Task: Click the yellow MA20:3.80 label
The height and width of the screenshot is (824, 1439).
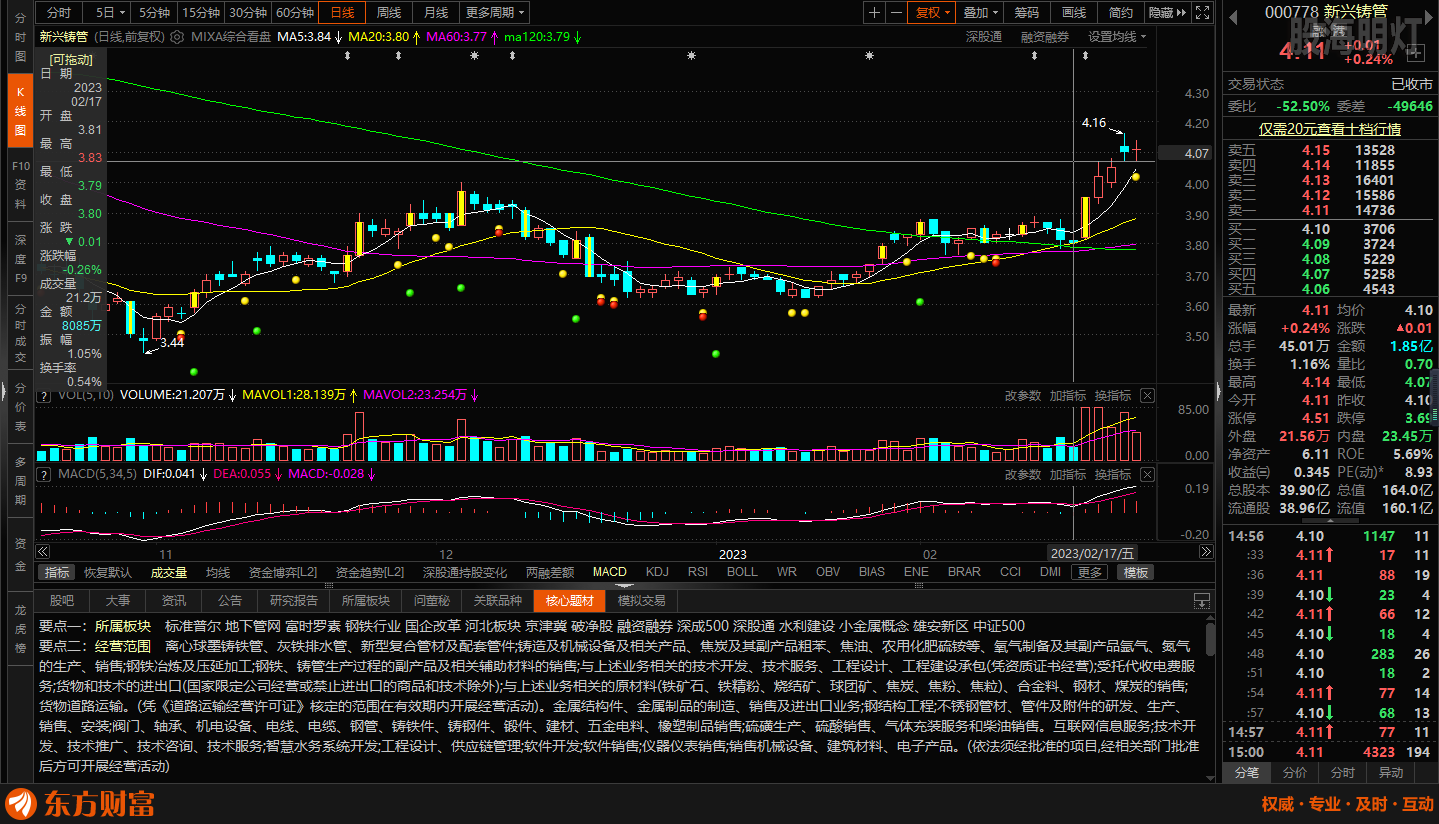Action: tap(378, 36)
